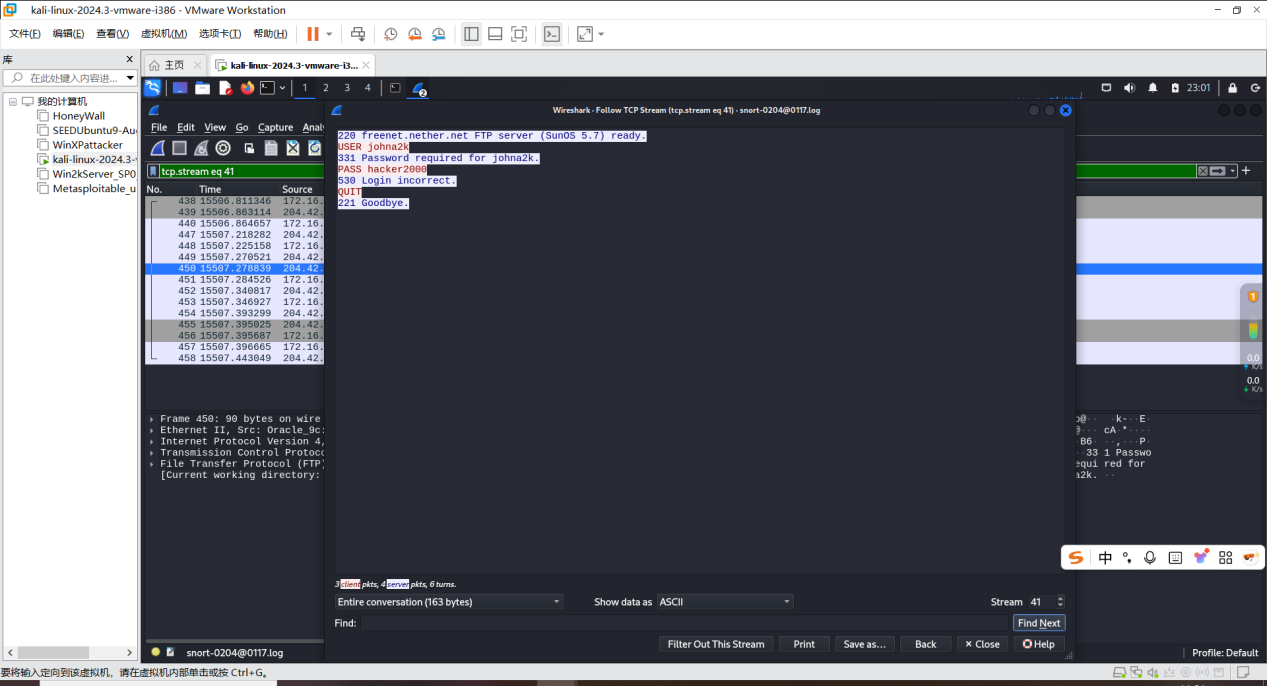
Task: Click the Find text input field
Action: point(685,623)
